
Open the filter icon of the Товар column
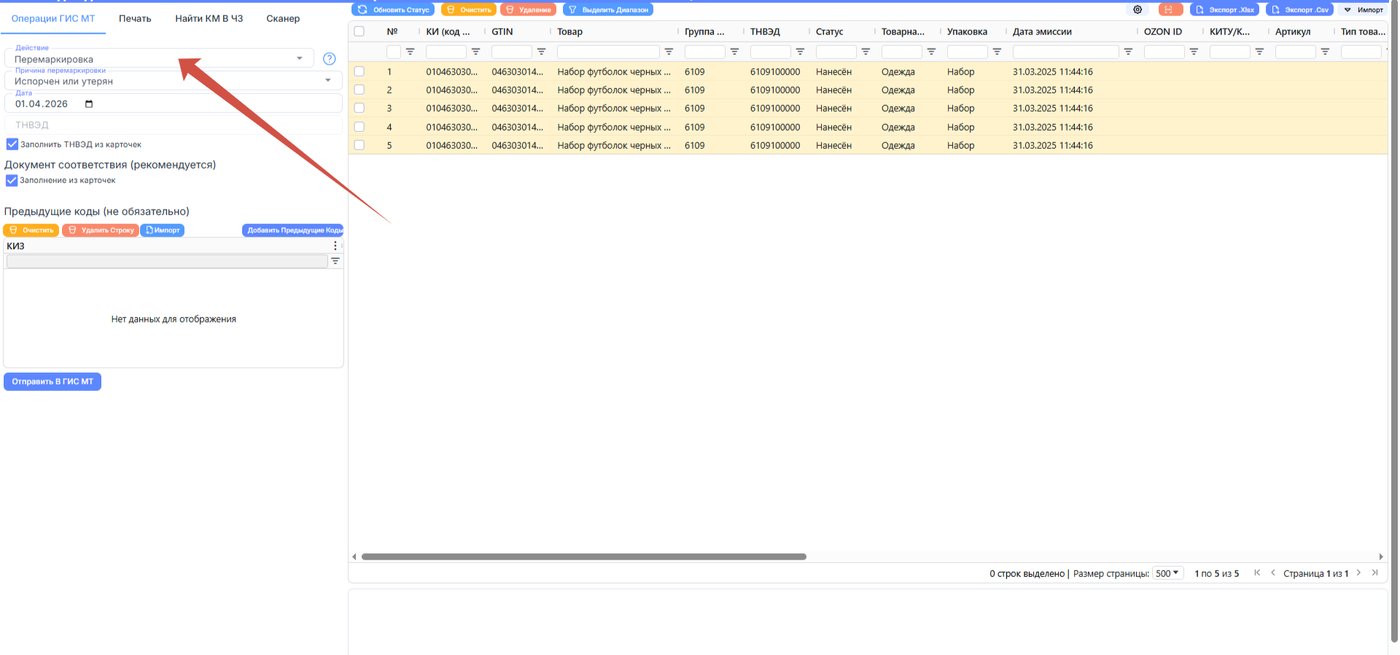[x=669, y=52]
